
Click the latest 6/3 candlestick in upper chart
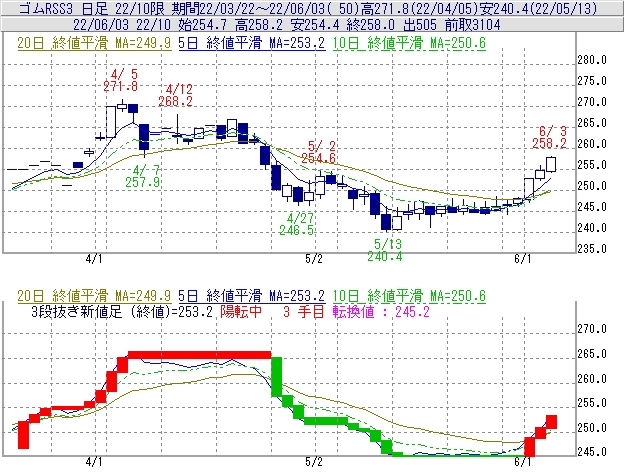pyautogui.click(x=551, y=164)
